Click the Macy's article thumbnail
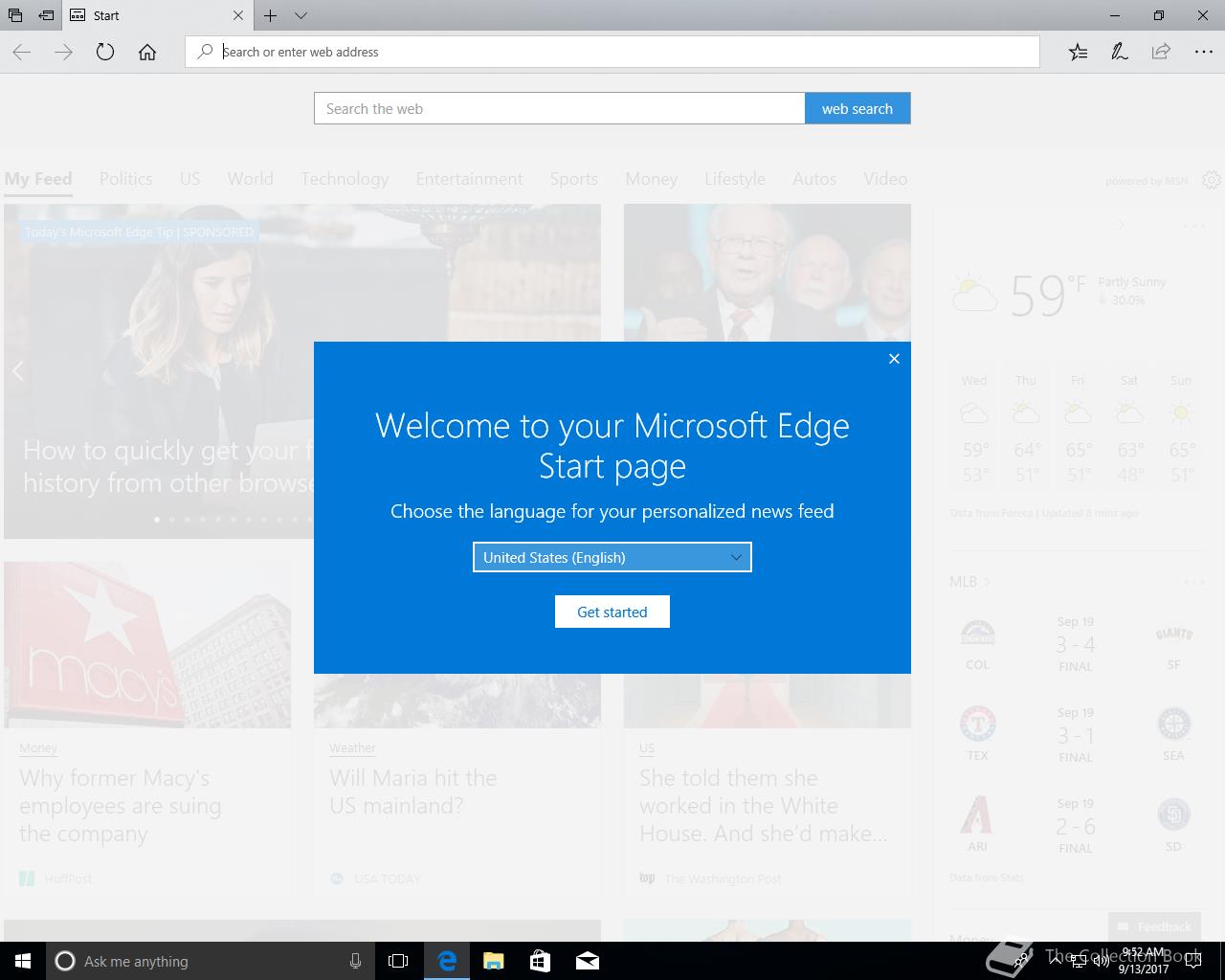This screenshot has height=980, width=1225. [147, 645]
